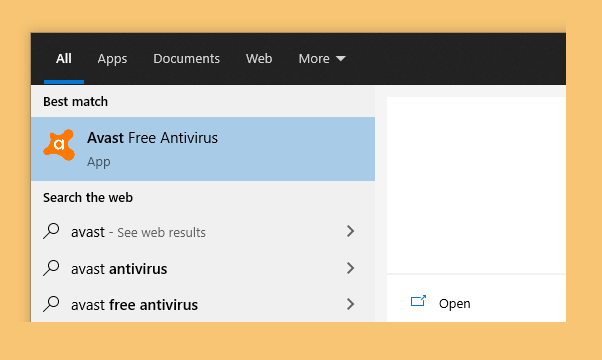Expand the More dropdown menu
The height and width of the screenshot is (360, 602).
point(322,59)
